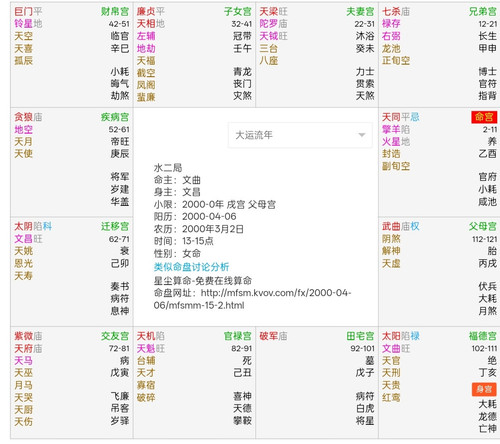Select the 夫妻宫 palace label
Viewport: 500px width, 444px height.
click(360, 11)
